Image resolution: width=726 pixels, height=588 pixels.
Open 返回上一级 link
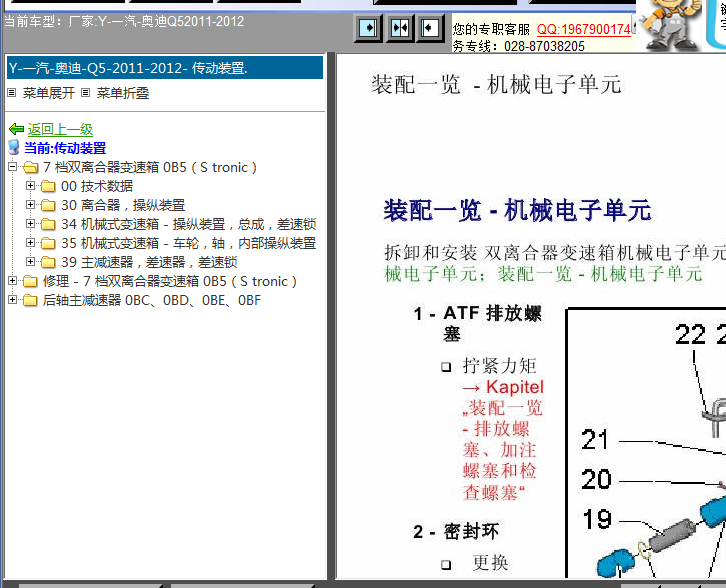click(x=60, y=129)
